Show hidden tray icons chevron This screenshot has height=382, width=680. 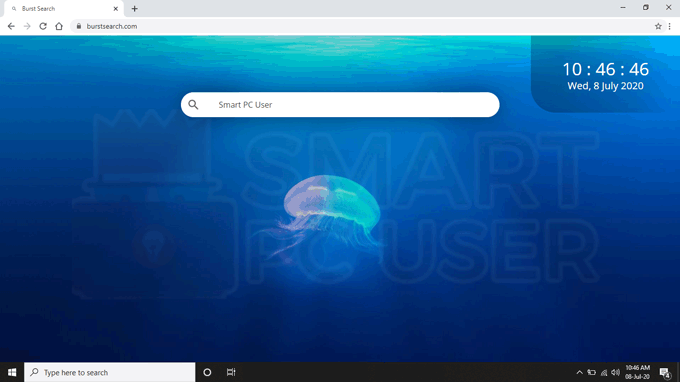tap(579, 372)
